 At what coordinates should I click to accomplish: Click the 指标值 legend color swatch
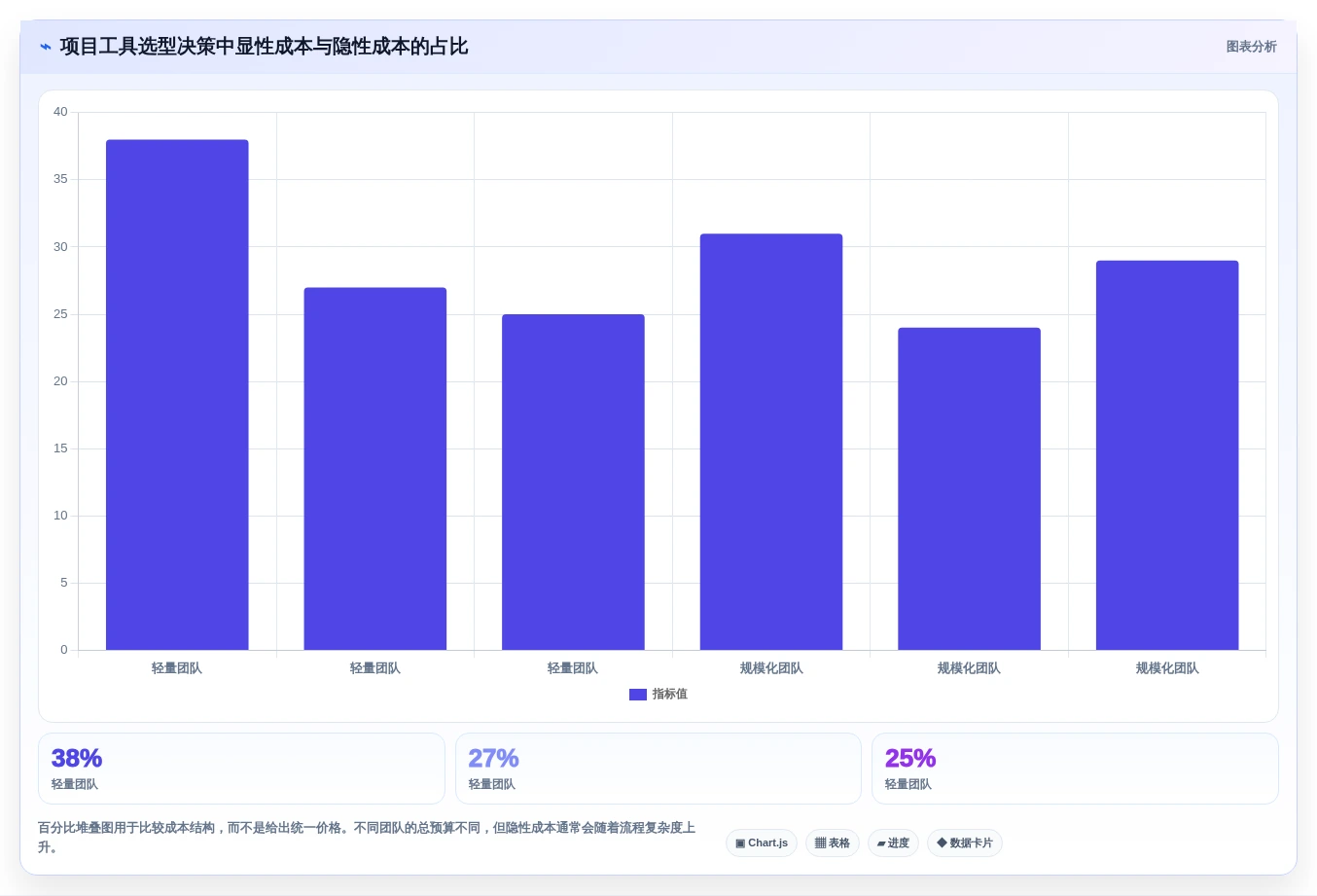(x=638, y=695)
